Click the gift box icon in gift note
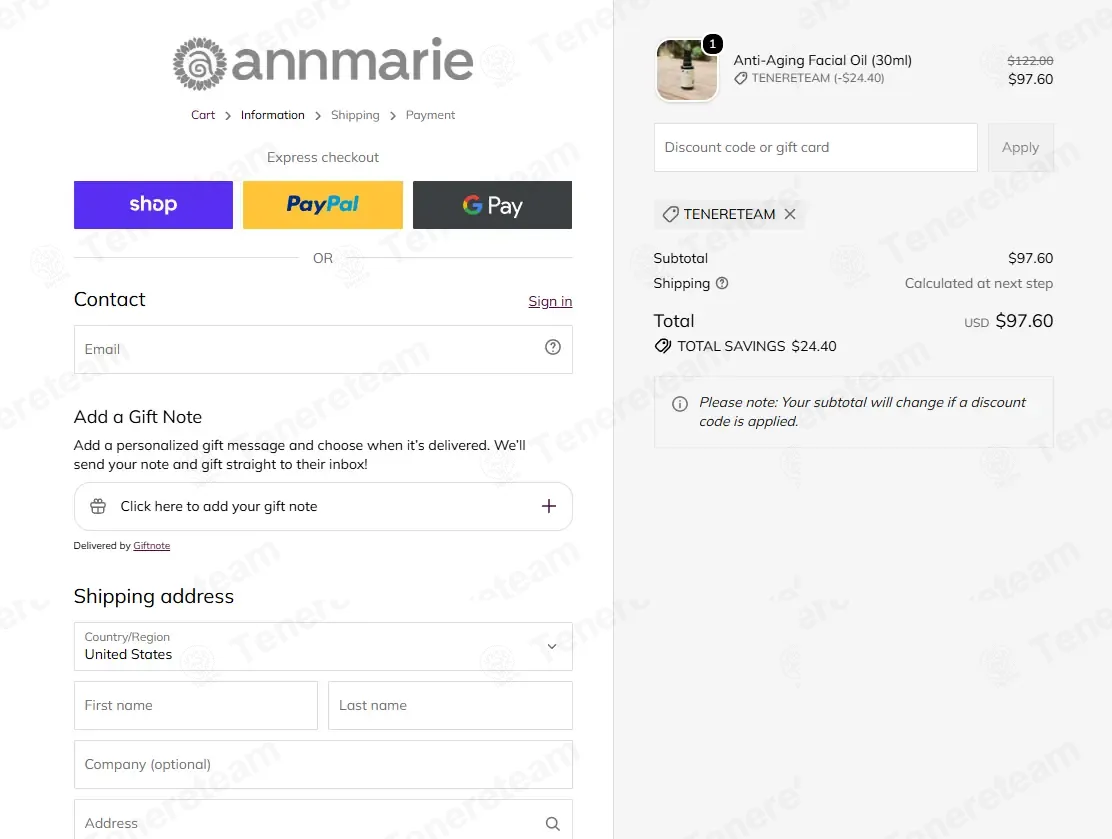 click(98, 506)
